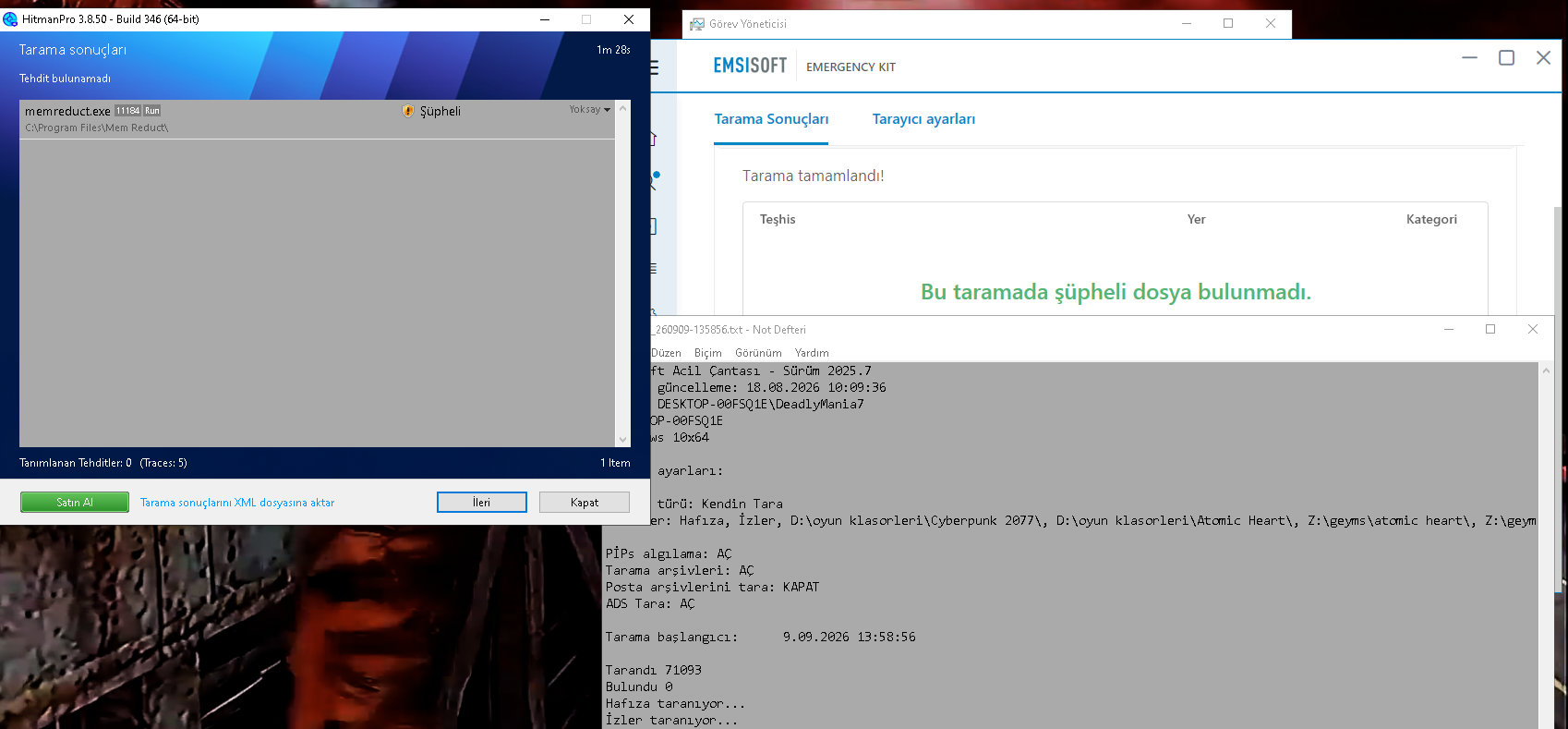This screenshot has height=729, width=1568.
Task: Open the Yardım menu in Not Defteri
Action: [812, 353]
